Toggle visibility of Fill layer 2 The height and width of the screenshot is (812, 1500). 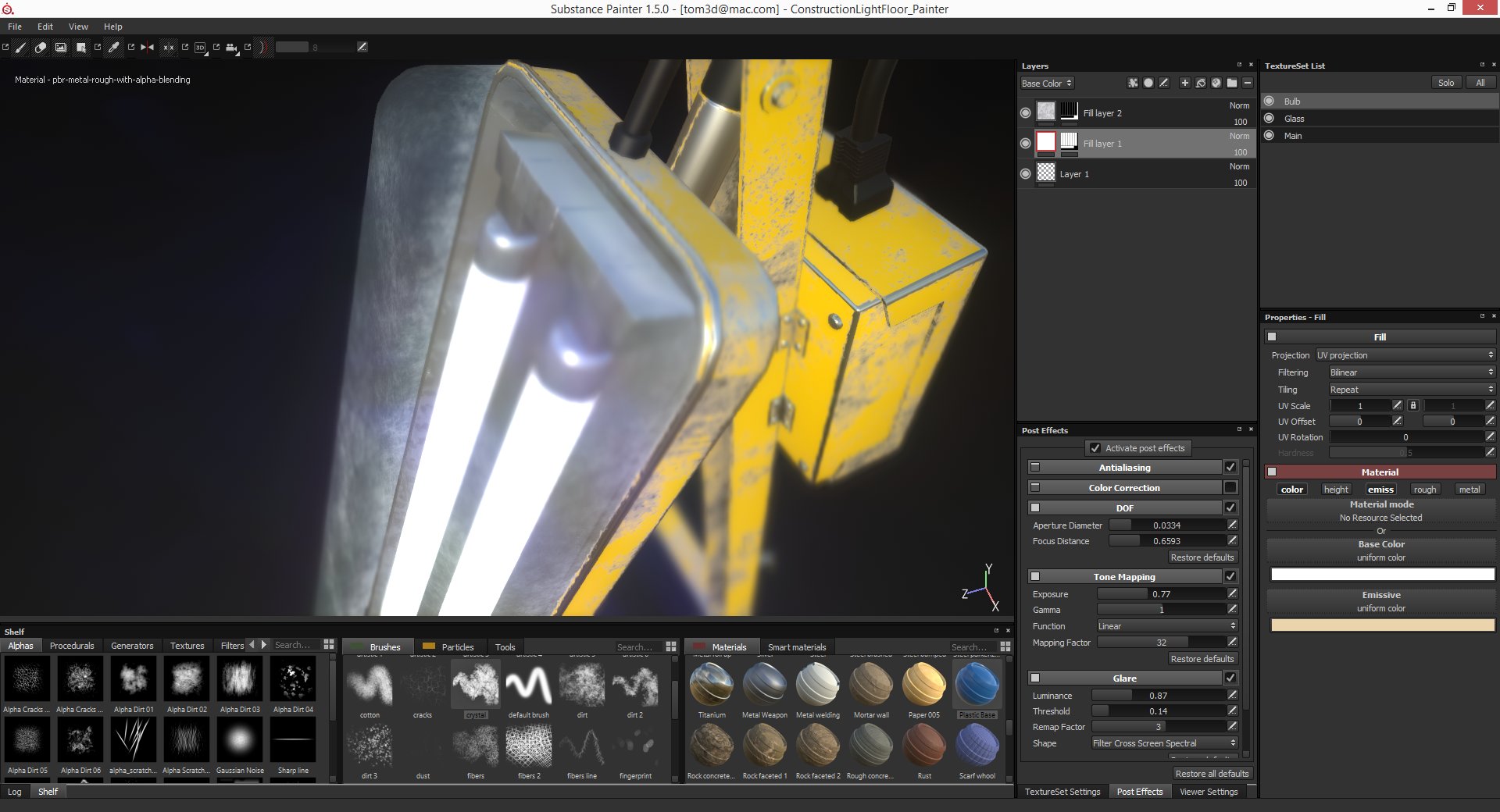pyautogui.click(x=1026, y=112)
